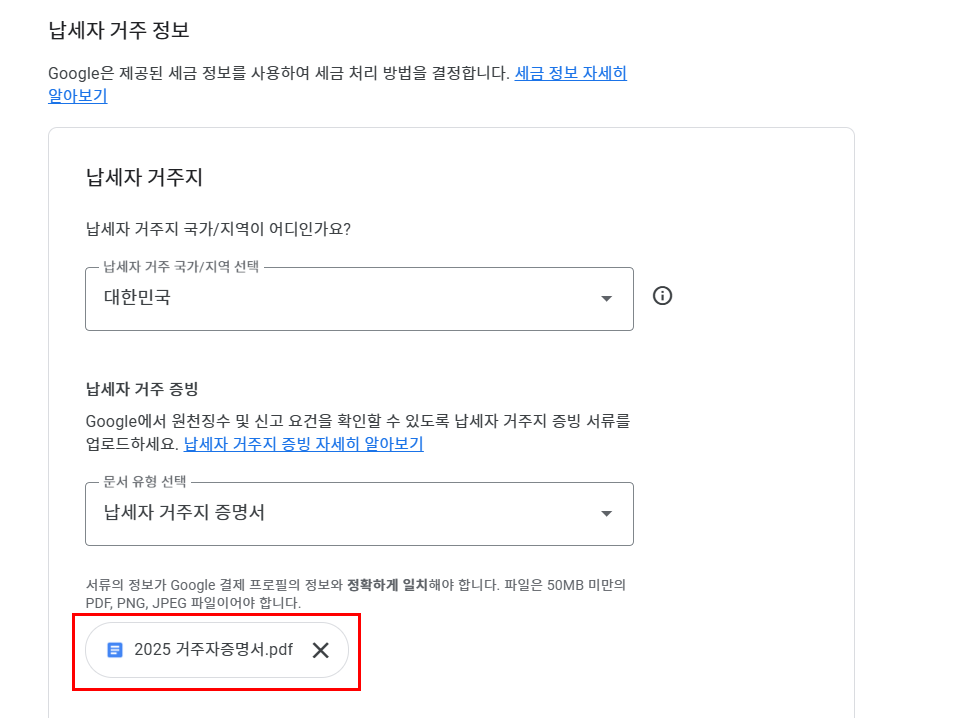Click the 국가/지역이 어디인가요 question text
The width and height of the screenshot is (964, 718).
tap(218, 229)
